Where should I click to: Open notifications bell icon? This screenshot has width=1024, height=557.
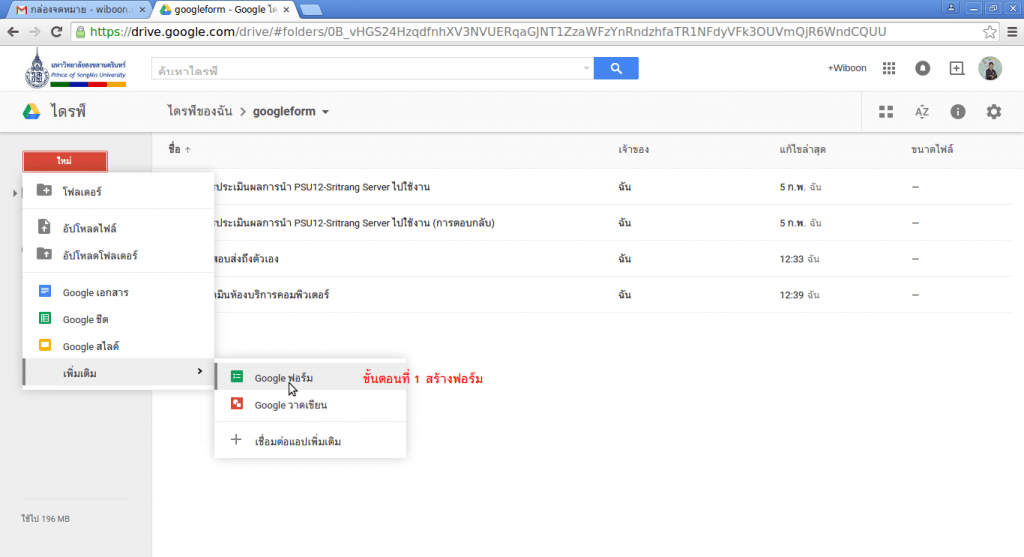tap(922, 68)
